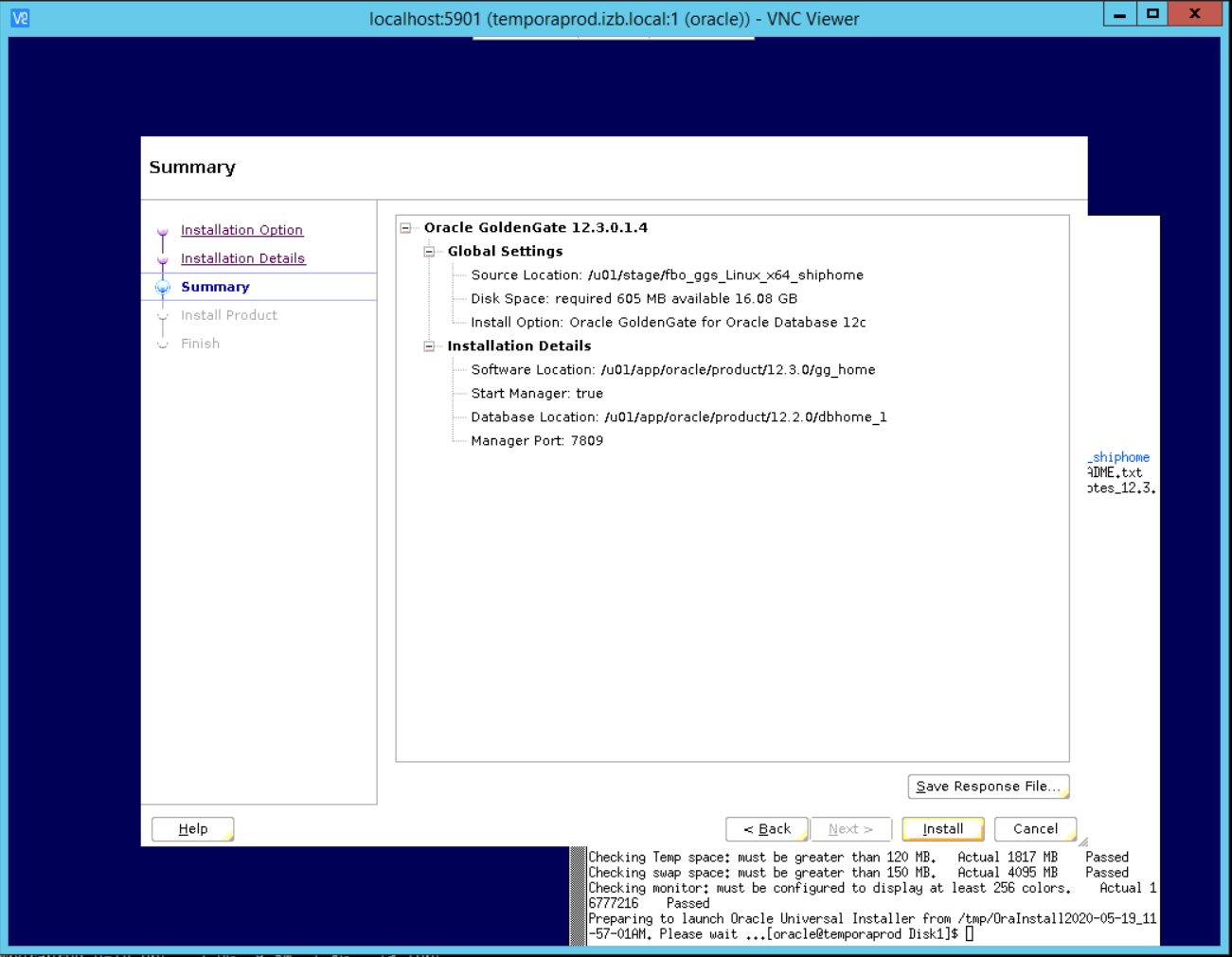Image resolution: width=1232 pixels, height=957 pixels.
Task: Select the Manager Port: 7809 row
Action: point(537,441)
